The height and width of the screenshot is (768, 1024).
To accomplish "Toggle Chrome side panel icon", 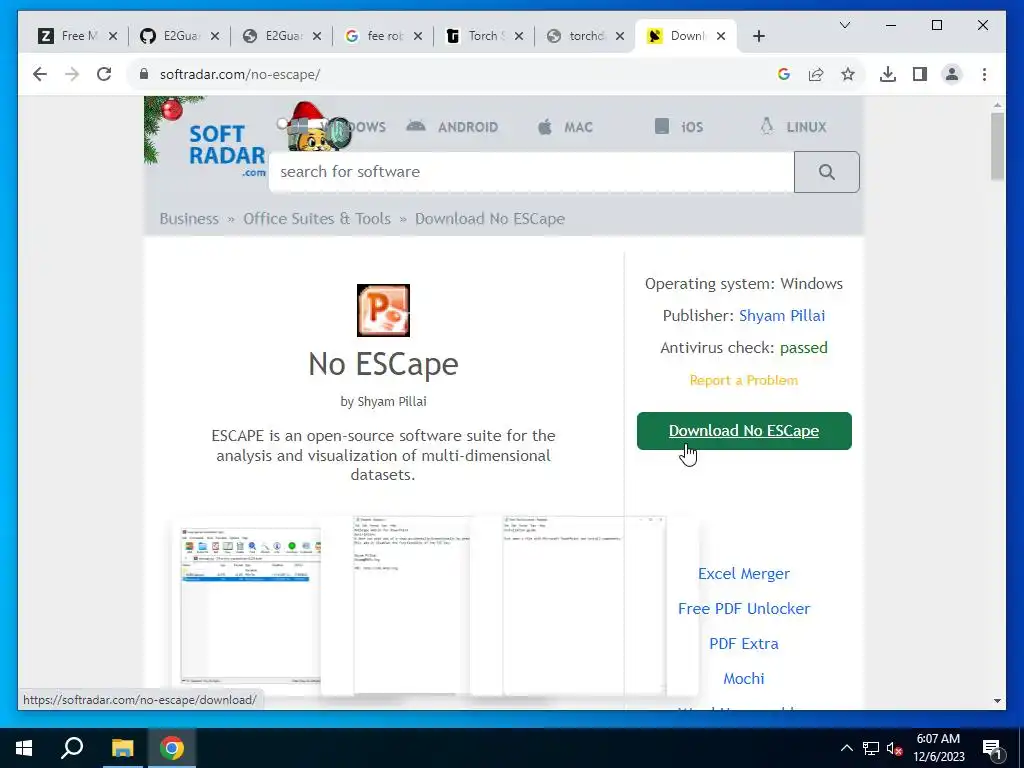I will pos(920,74).
